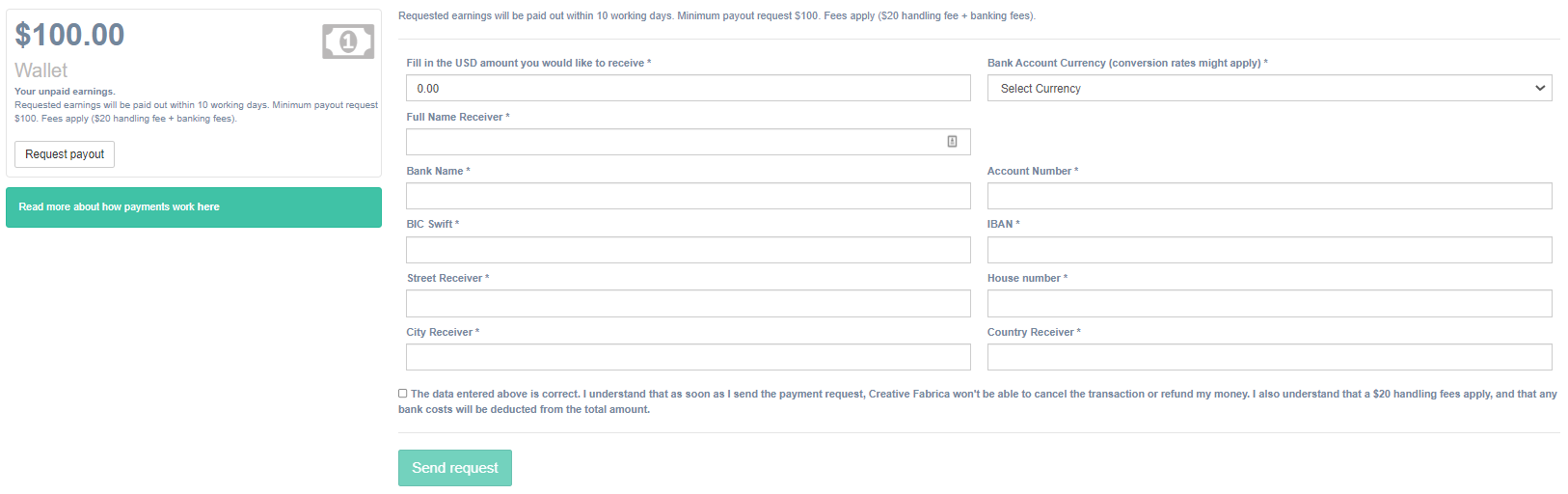Select the City Receiver input
The width and height of the screenshot is (1568, 494).
pos(689,357)
